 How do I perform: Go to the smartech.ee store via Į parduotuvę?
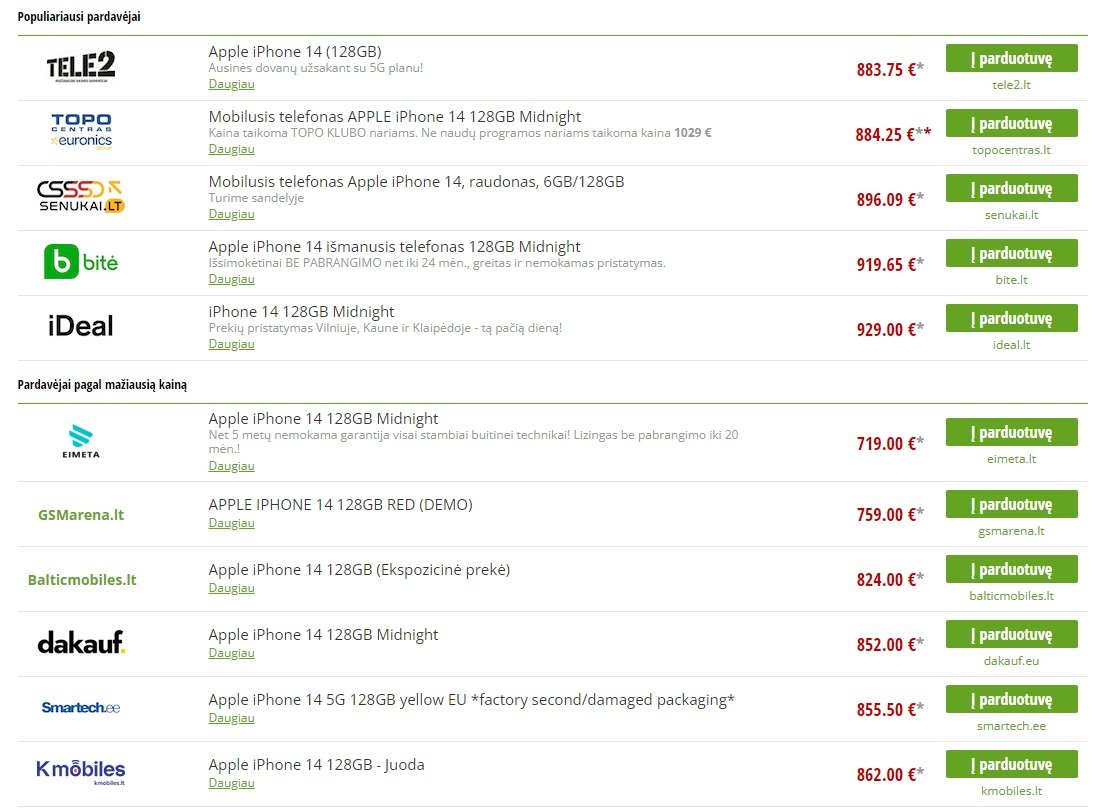click(1012, 699)
